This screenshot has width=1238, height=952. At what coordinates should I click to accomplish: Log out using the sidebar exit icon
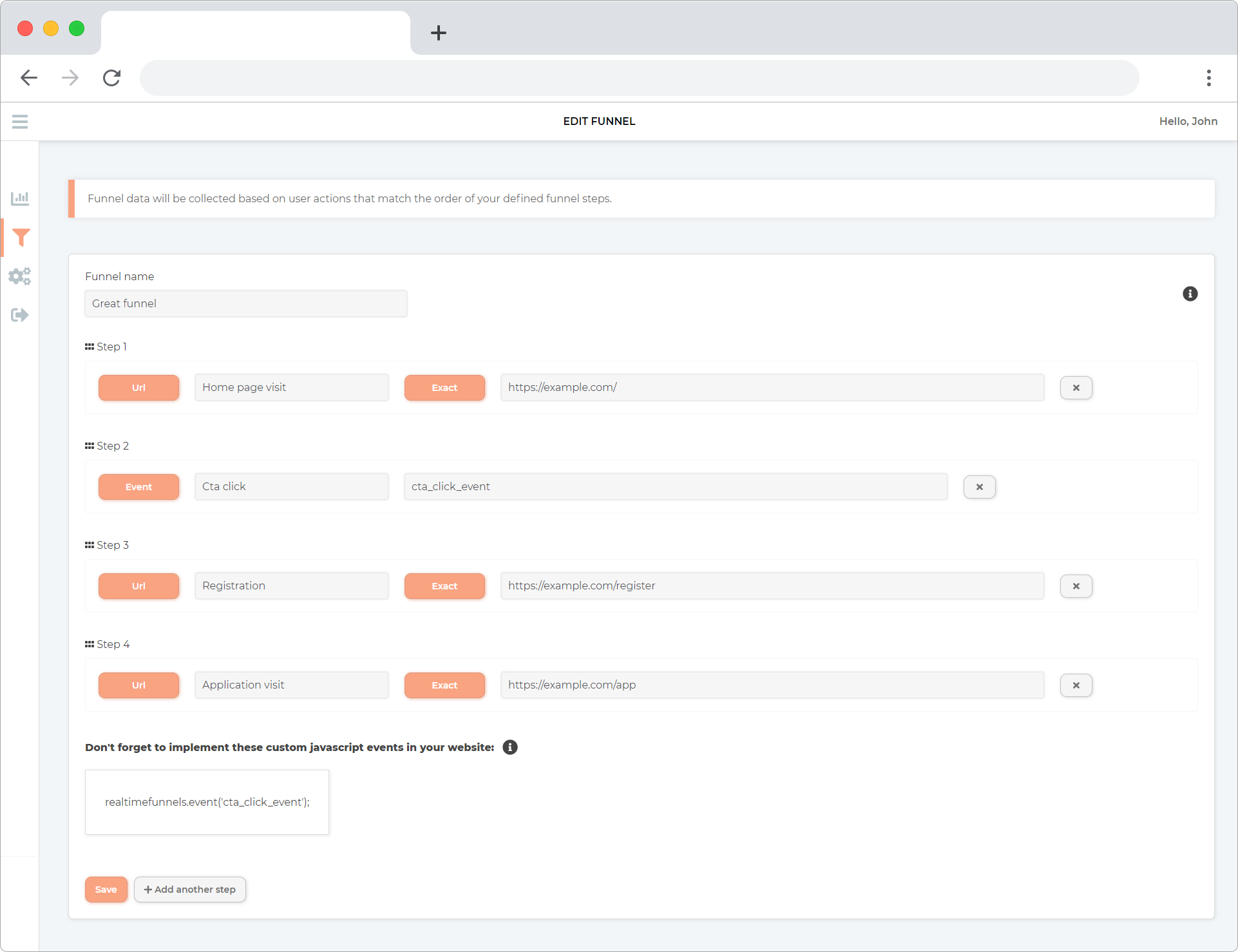tap(20, 314)
